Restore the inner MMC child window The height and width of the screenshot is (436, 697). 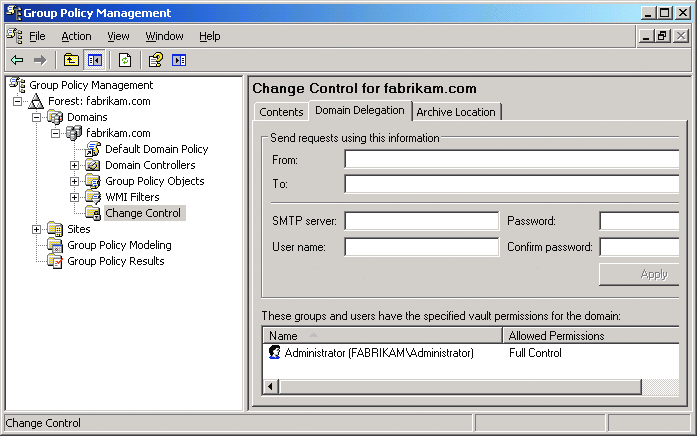pos(662,36)
